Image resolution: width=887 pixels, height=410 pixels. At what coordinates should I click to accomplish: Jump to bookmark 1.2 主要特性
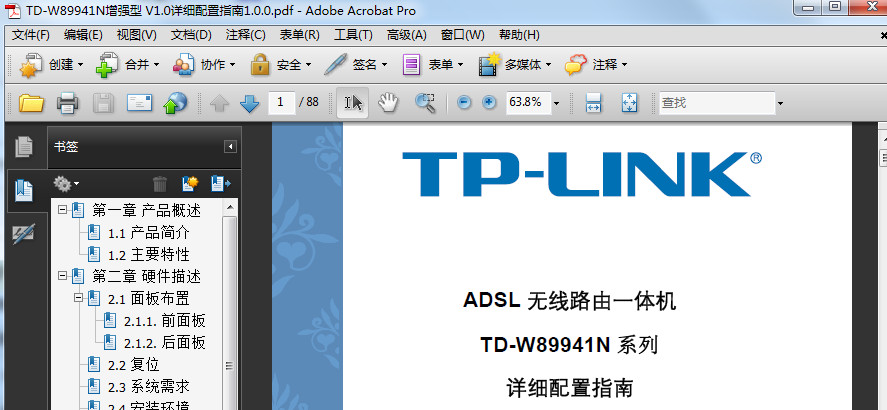148,254
